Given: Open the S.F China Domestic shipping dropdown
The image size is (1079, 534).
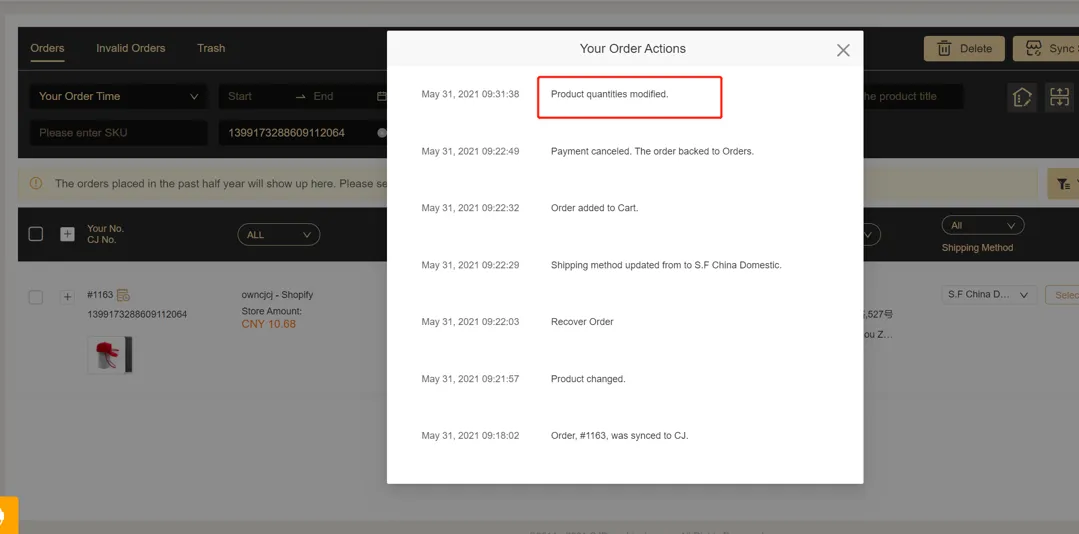Looking at the screenshot, I should (987, 295).
